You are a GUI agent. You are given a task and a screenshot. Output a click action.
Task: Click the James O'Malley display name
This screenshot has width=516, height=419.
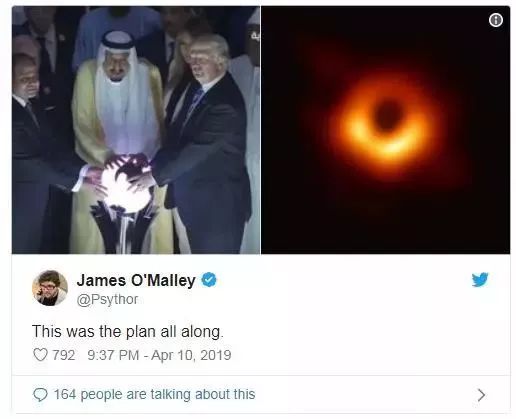point(136,280)
